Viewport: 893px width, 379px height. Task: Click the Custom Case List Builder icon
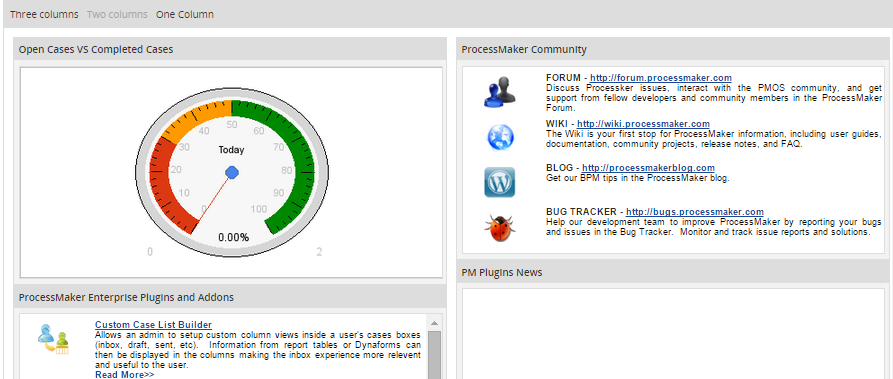tap(54, 339)
